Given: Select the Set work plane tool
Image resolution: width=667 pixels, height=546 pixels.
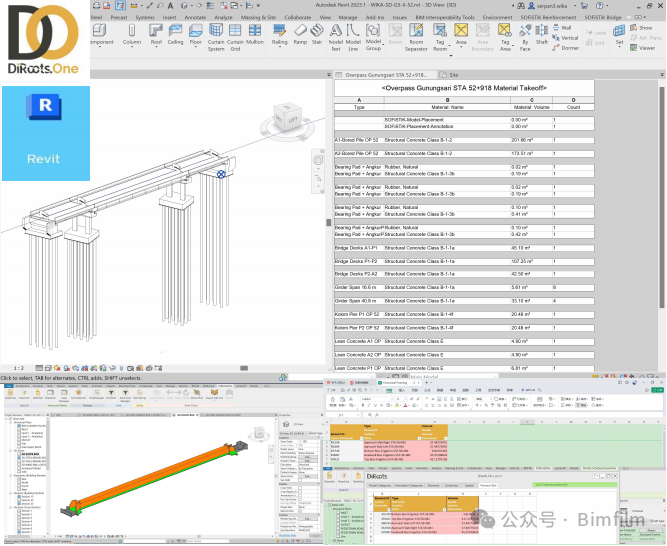Looking at the screenshot, I should point(619,34).
